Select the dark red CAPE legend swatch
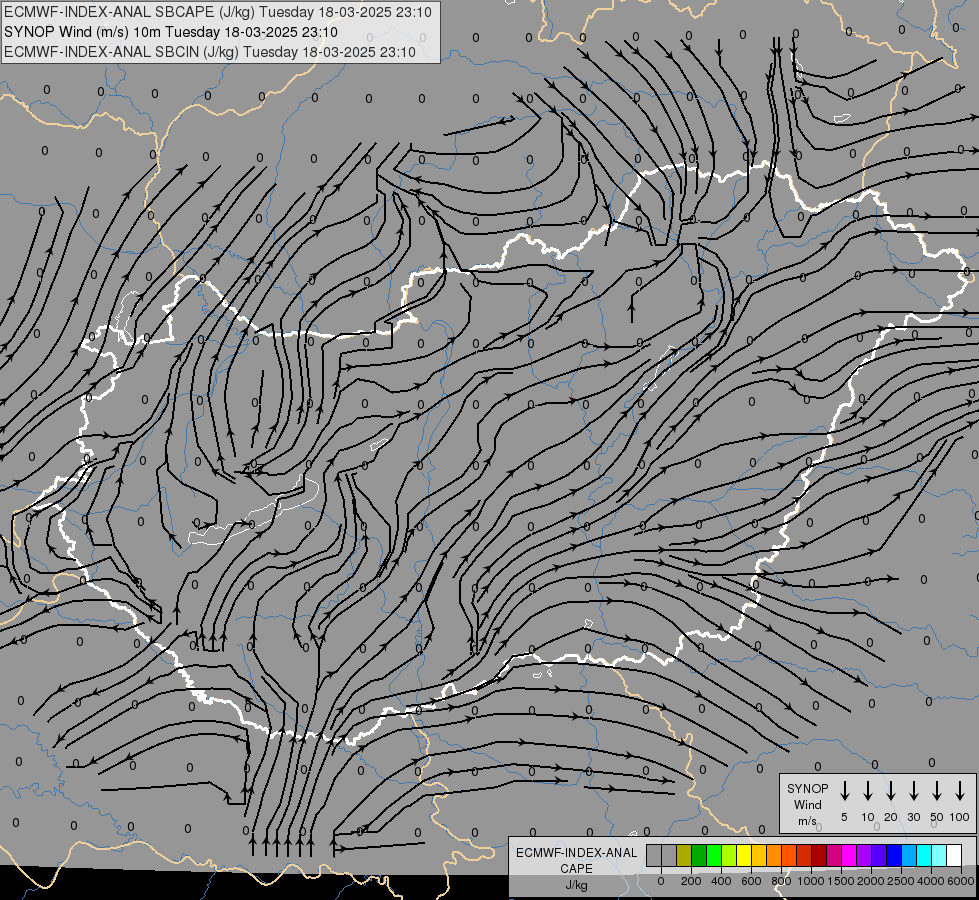979x900 pixels. coord(819,855)
